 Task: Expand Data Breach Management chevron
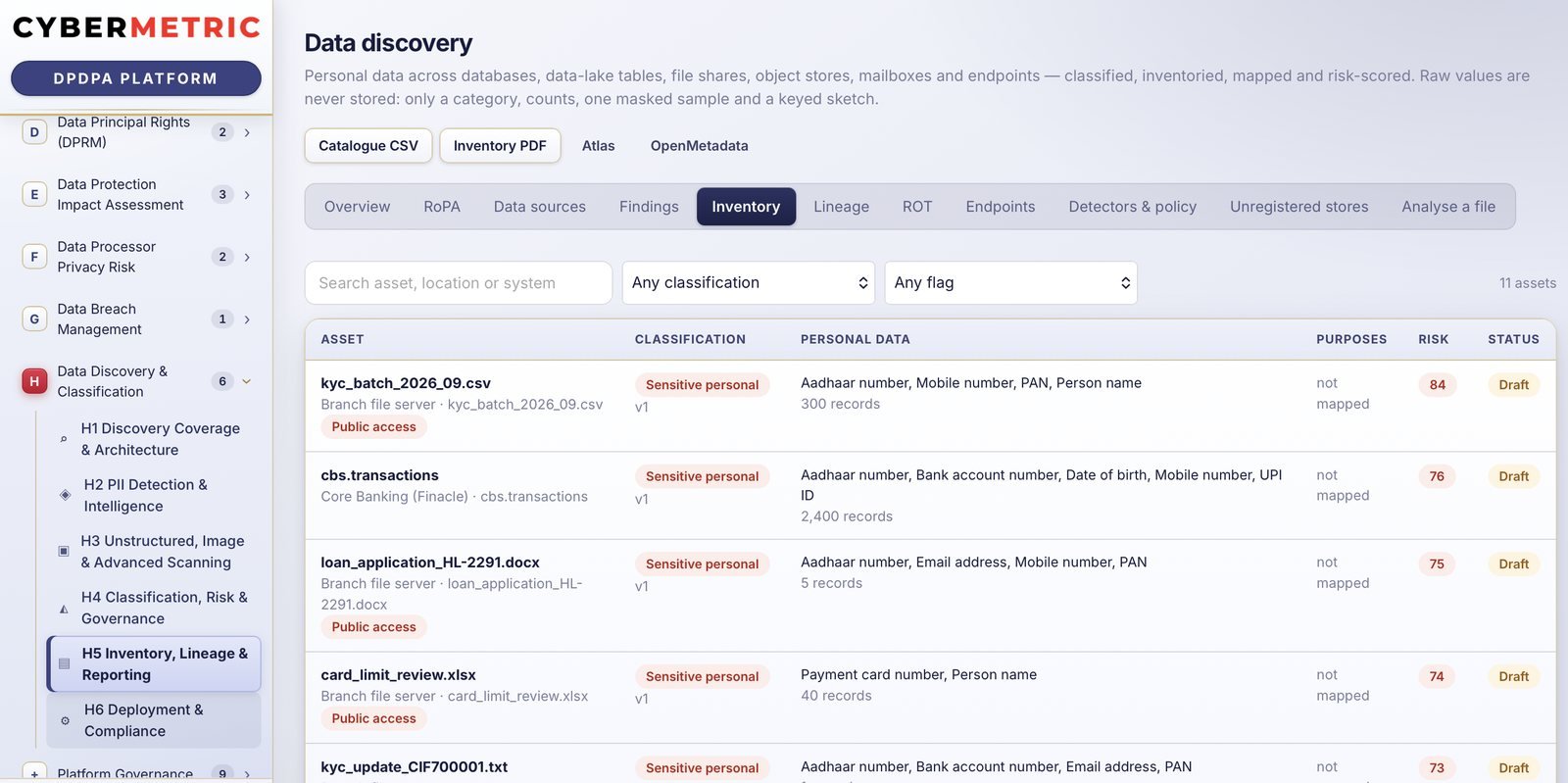point(247,318)
